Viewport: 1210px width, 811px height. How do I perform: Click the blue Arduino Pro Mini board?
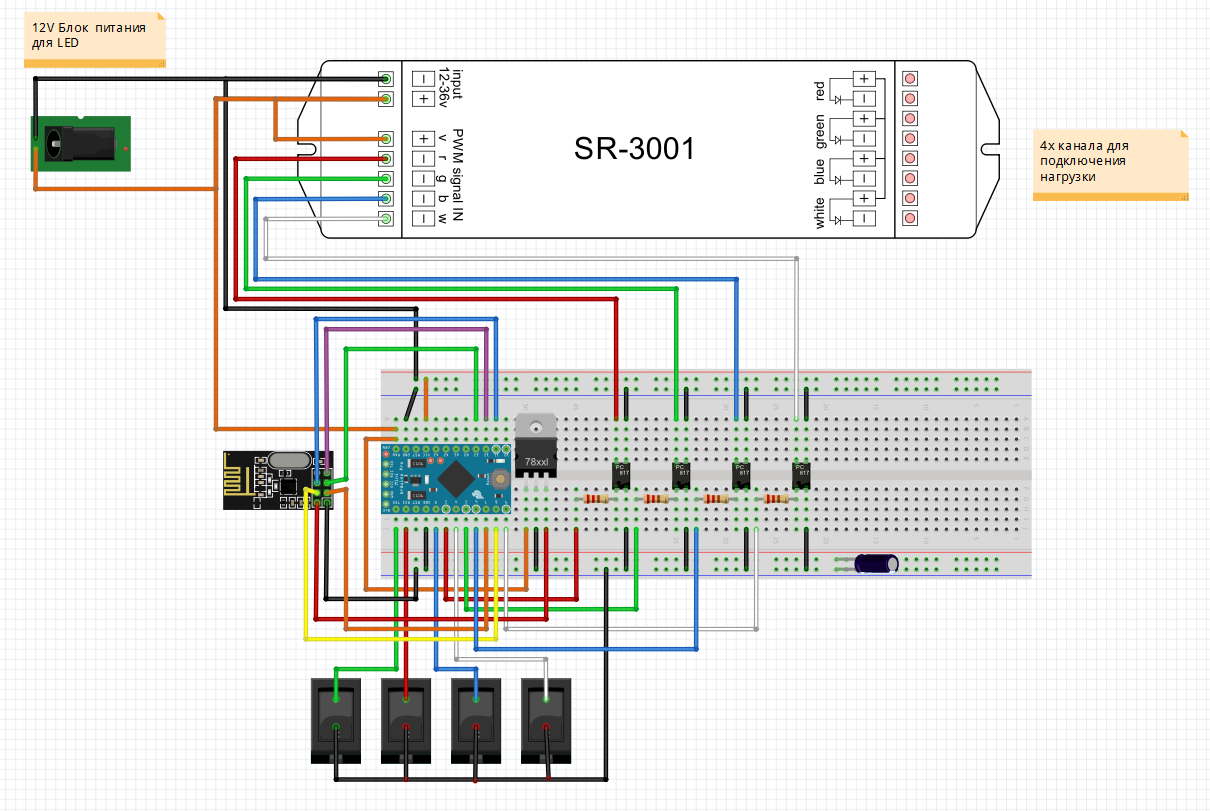click(x=447, y=476)
